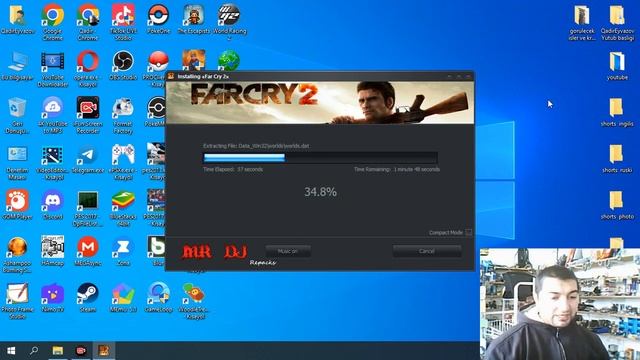This screenshot has width=640, height=360.
Task: Open the Google Chrome desktop shortcut
Action: [x=53, y=22]
